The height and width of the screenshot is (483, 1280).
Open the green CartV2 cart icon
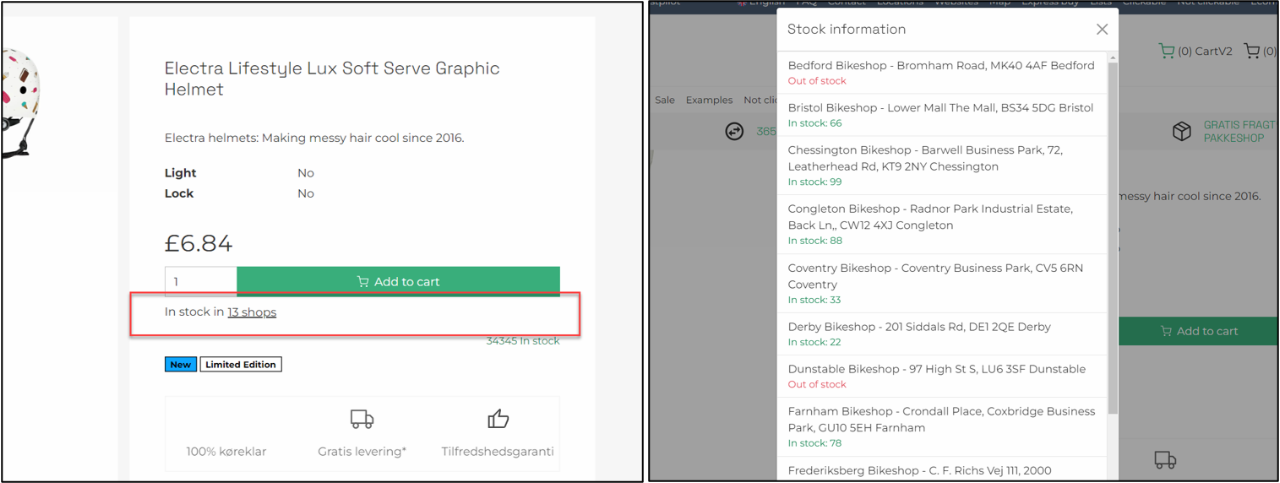point(1166,51)
